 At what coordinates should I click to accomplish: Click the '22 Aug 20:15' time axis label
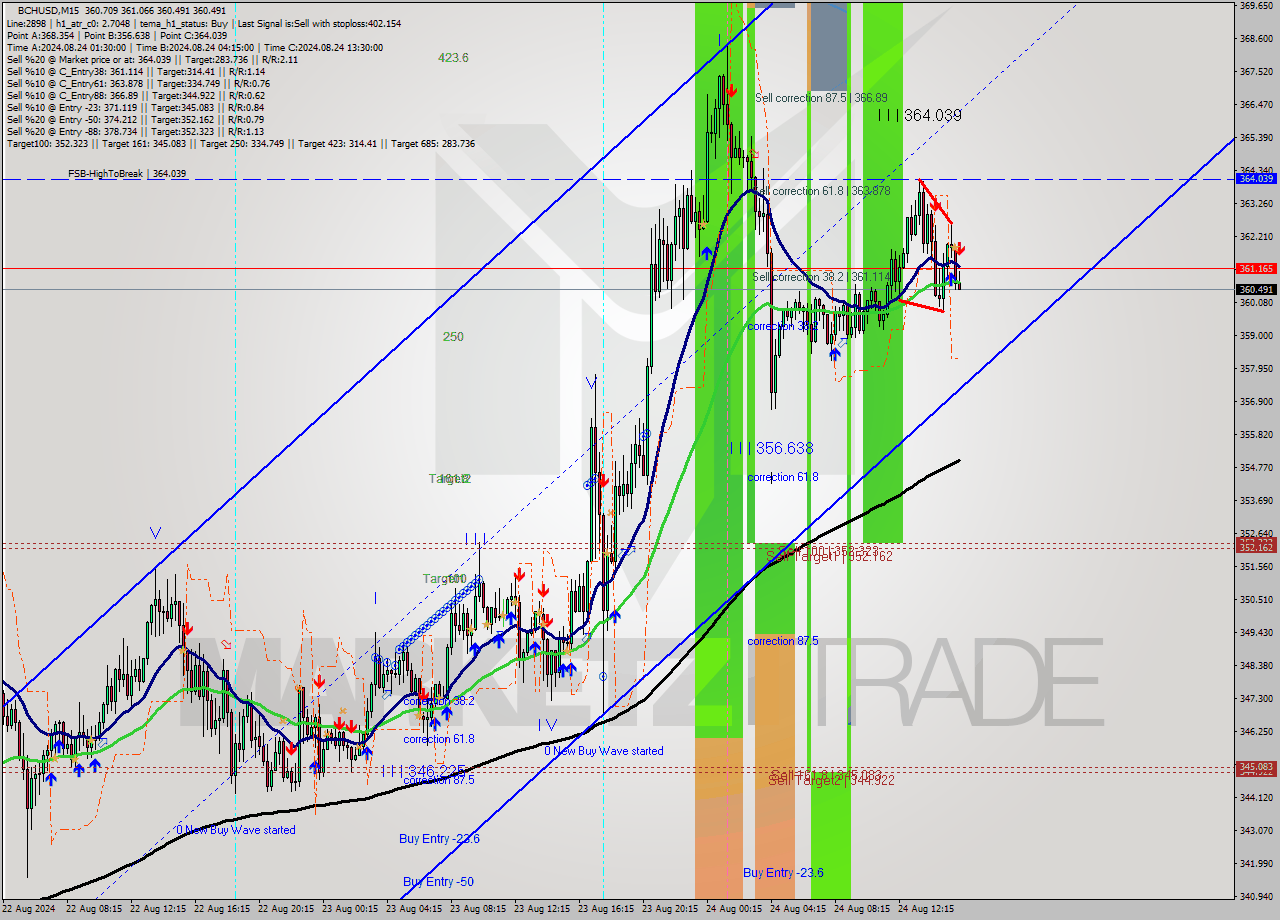coord(287,909)
